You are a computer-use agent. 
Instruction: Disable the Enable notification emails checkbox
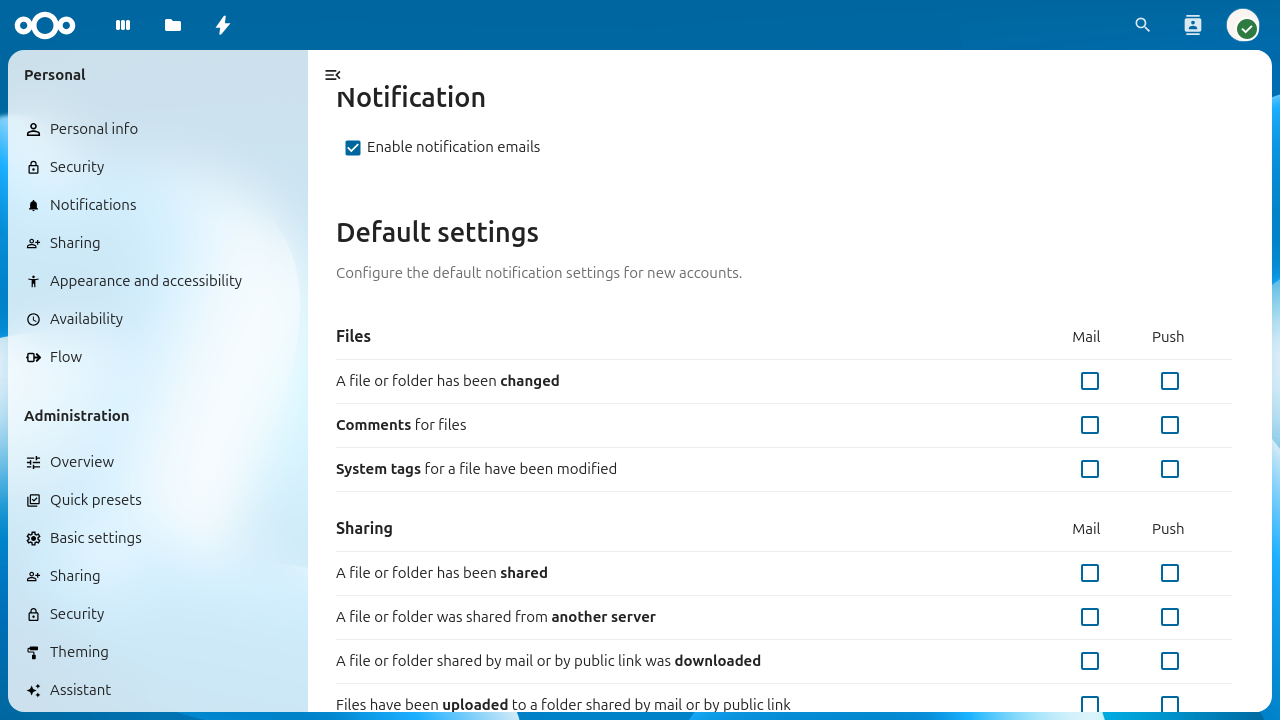(x=353, y=148)
